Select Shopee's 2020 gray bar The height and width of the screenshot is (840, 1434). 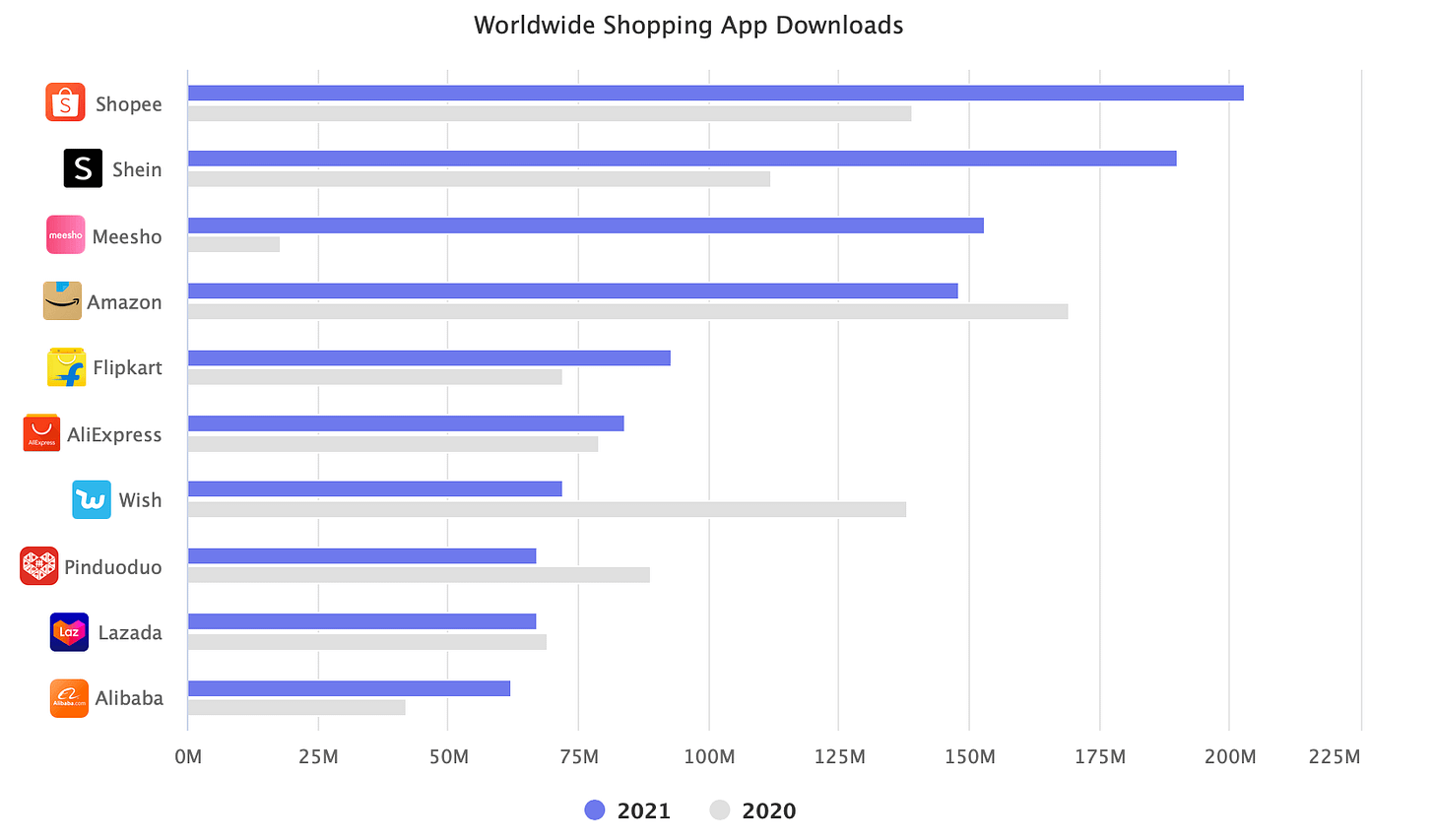pos(550,113)
